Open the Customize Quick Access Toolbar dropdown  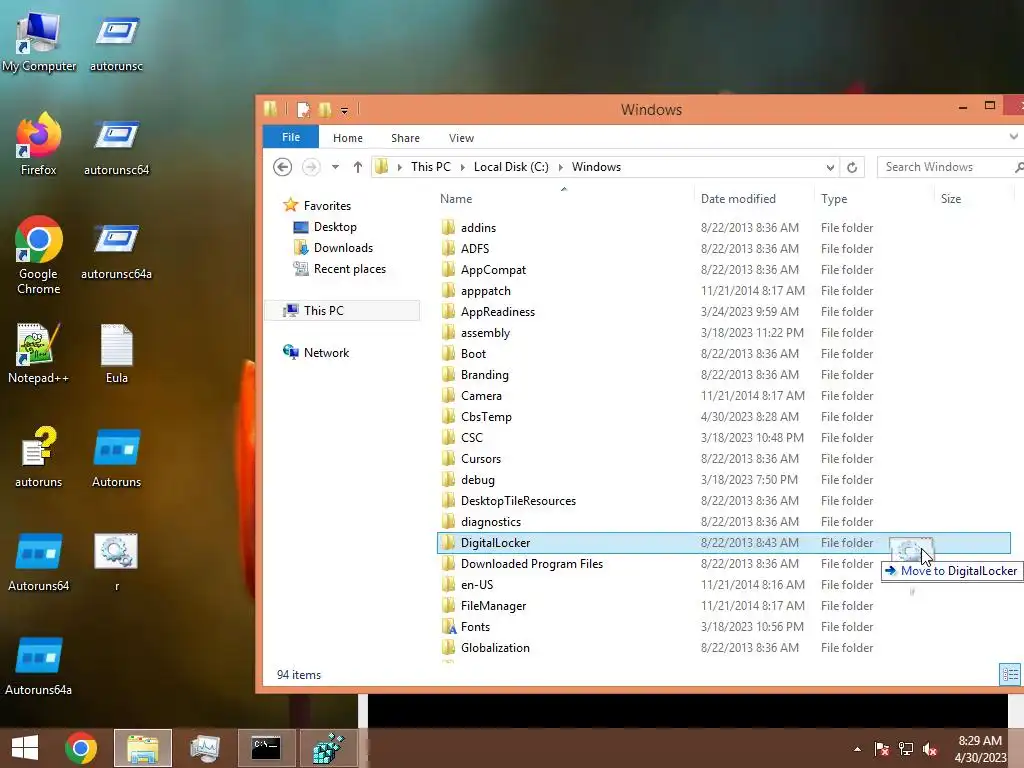344,110
